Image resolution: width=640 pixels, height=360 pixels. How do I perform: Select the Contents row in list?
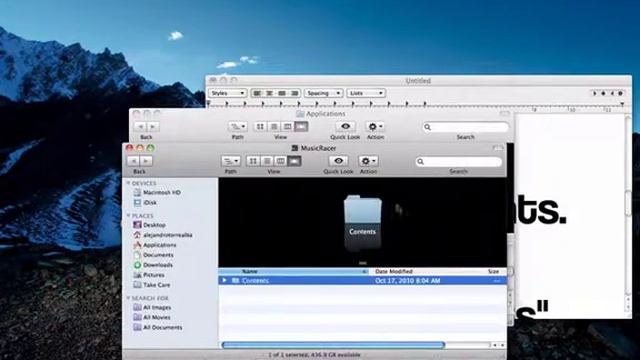click(362, 280)
